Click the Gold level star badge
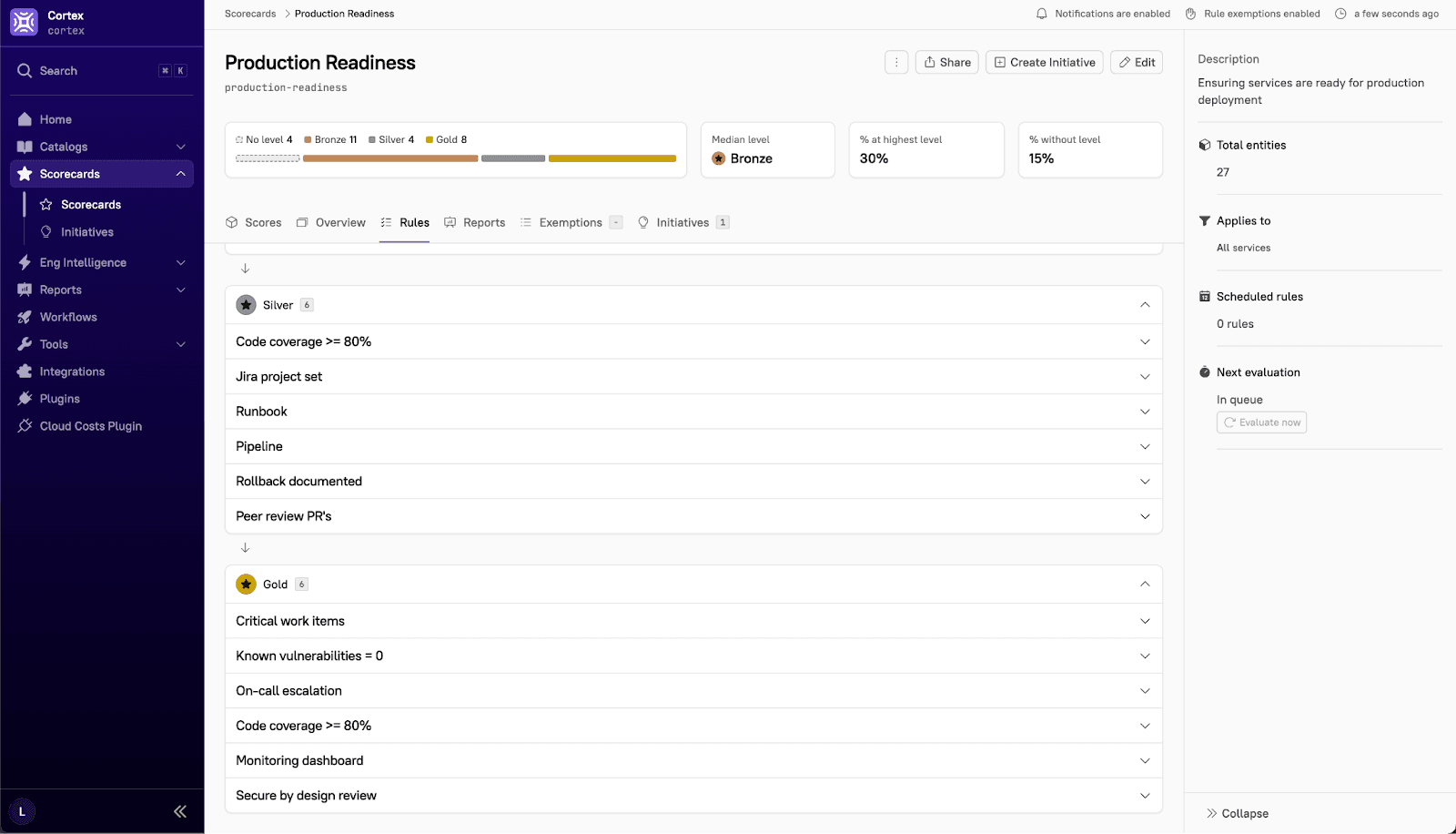 246,585
